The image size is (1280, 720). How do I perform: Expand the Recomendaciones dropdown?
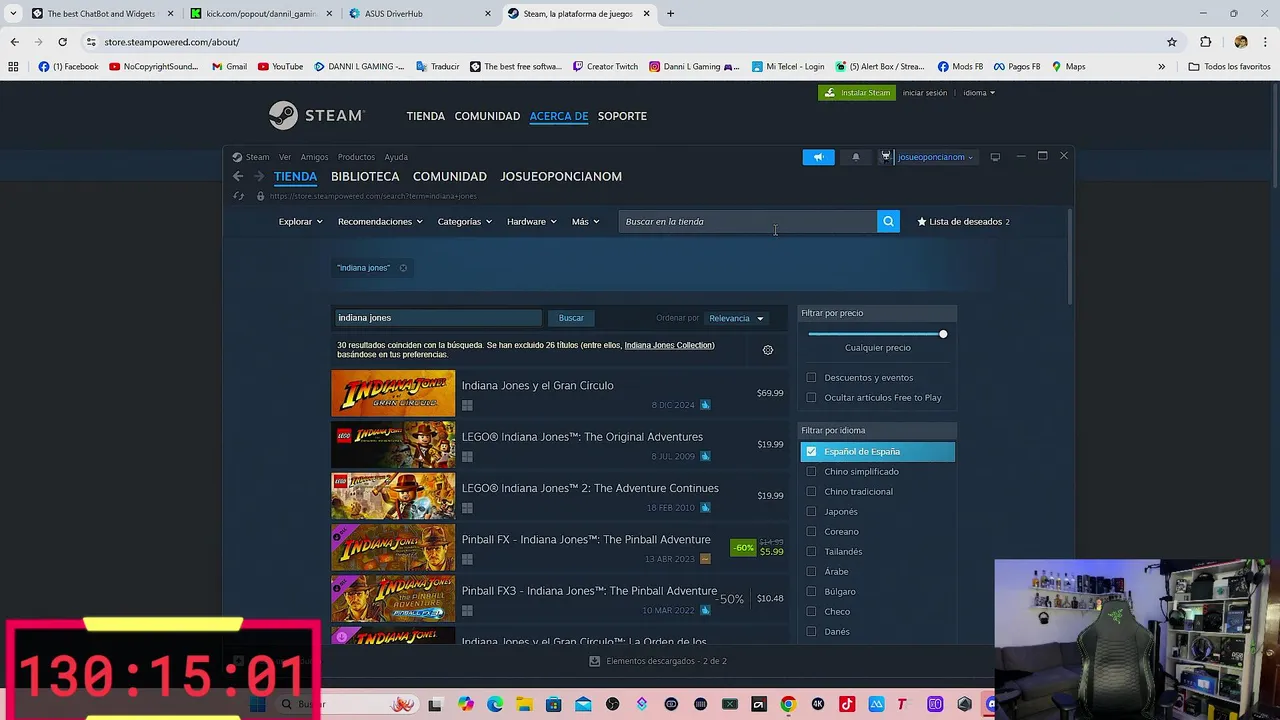(380, 221)
